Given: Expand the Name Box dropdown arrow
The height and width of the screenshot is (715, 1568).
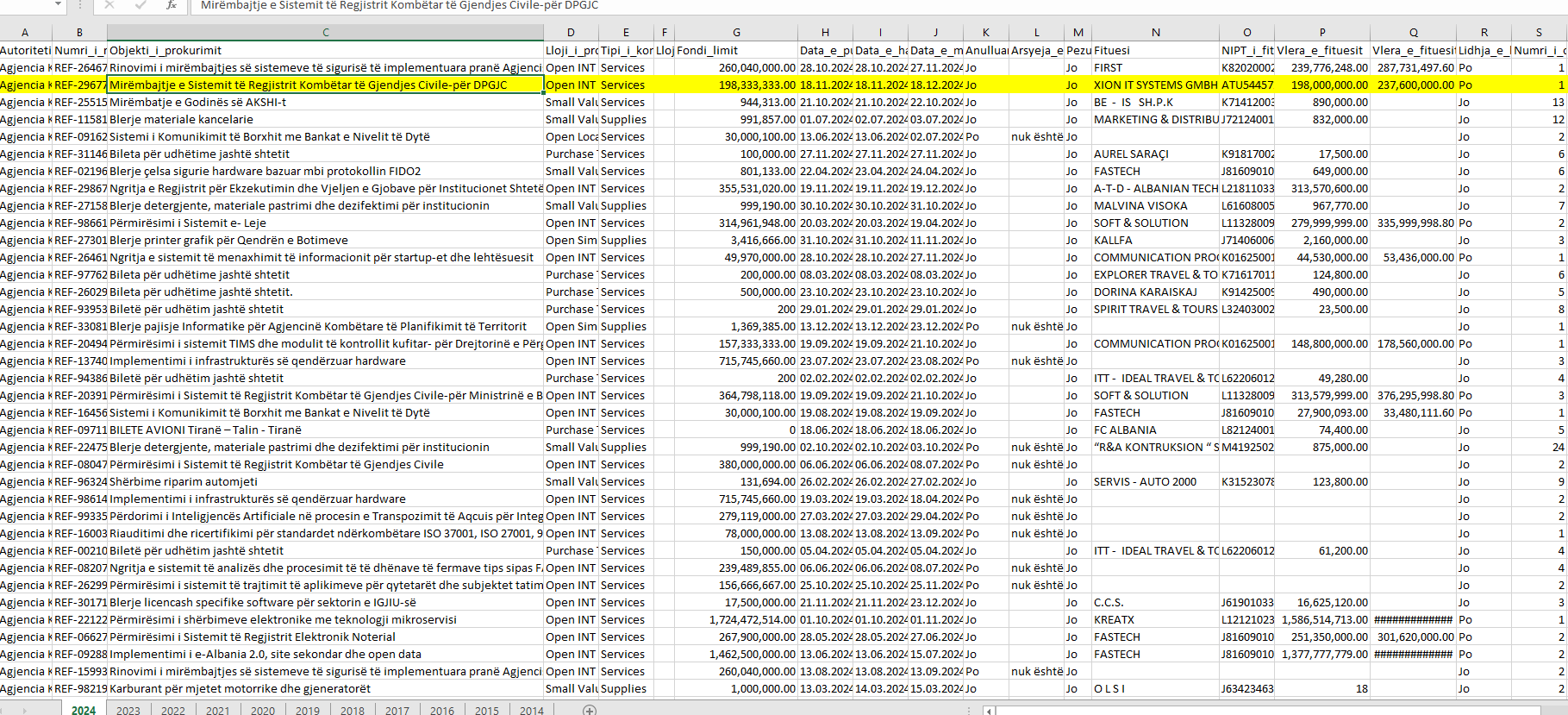Looking at the screenshot, I should tap(58, 5).
